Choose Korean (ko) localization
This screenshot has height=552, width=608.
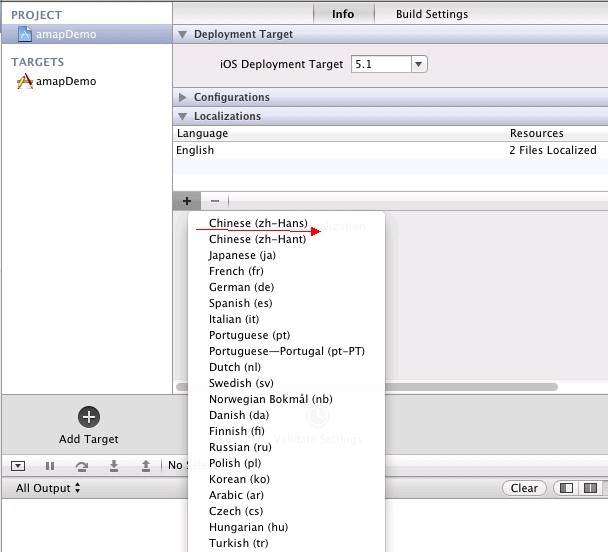pyautogui.click(x=286, y=479)
